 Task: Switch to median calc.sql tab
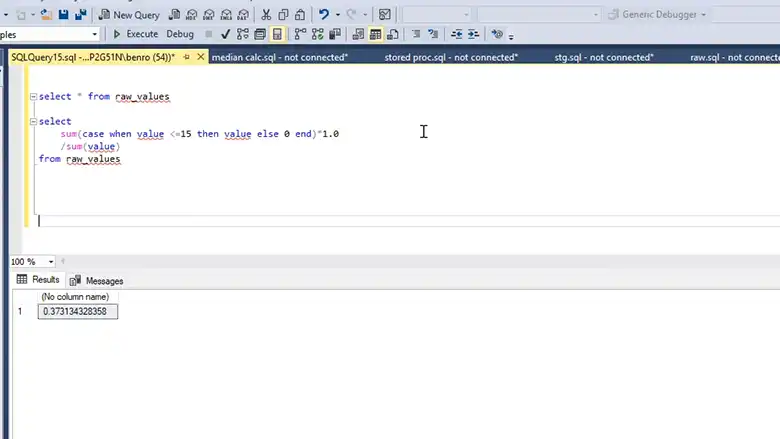280,57
